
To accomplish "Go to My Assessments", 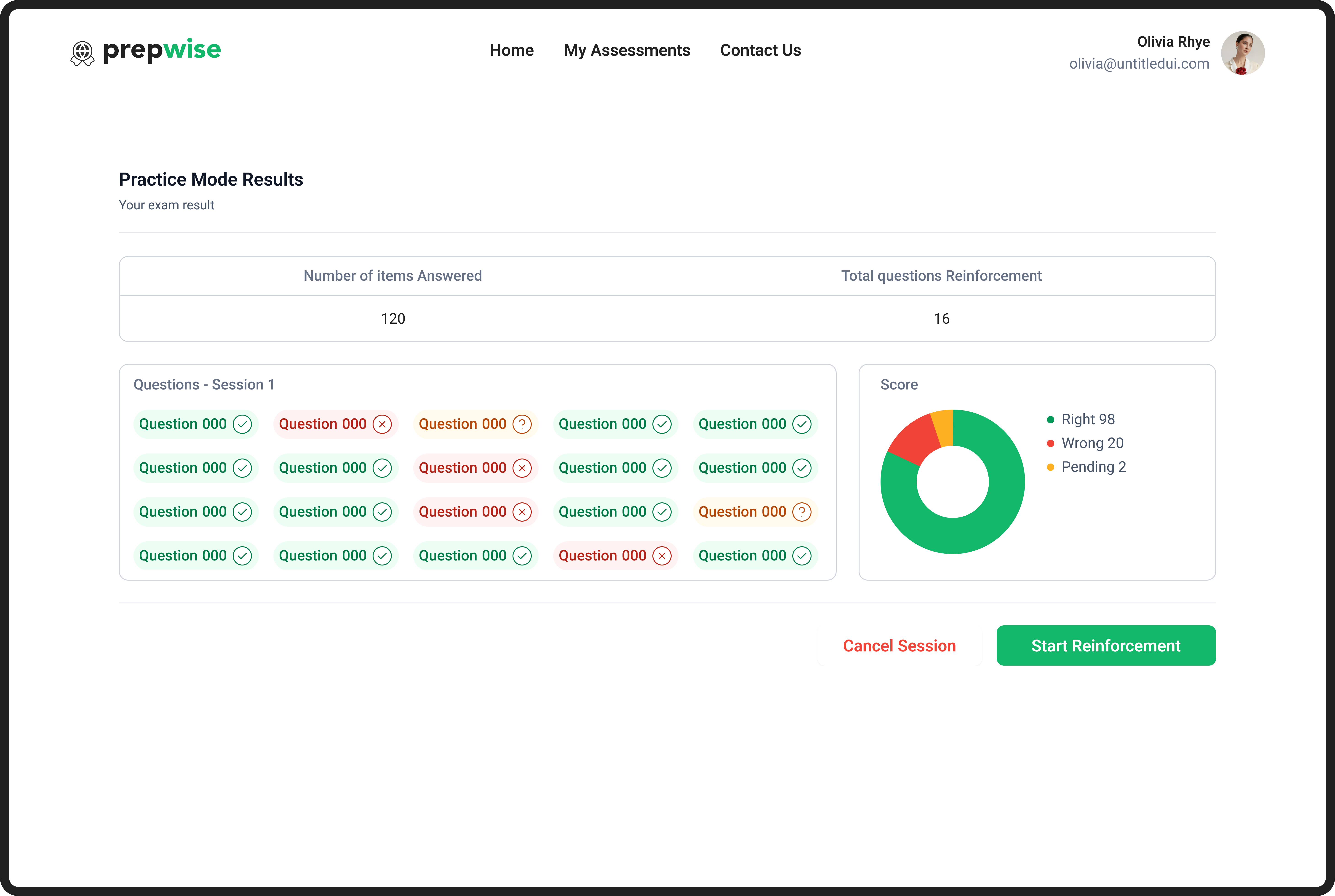I will (627, 50).
